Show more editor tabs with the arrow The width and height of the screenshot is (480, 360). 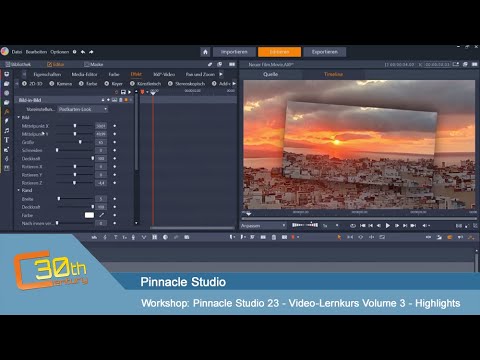click(221, 74)
